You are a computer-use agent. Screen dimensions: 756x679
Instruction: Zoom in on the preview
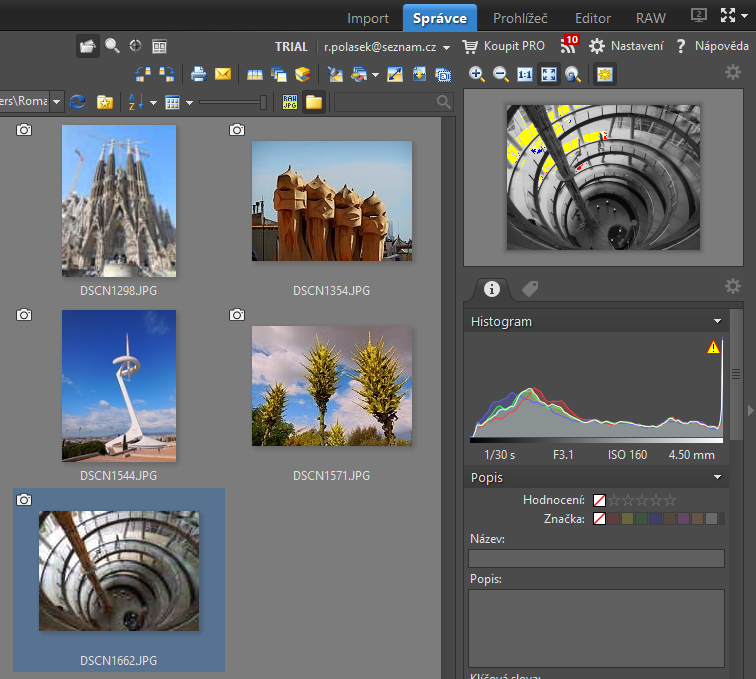pos(477,74)
